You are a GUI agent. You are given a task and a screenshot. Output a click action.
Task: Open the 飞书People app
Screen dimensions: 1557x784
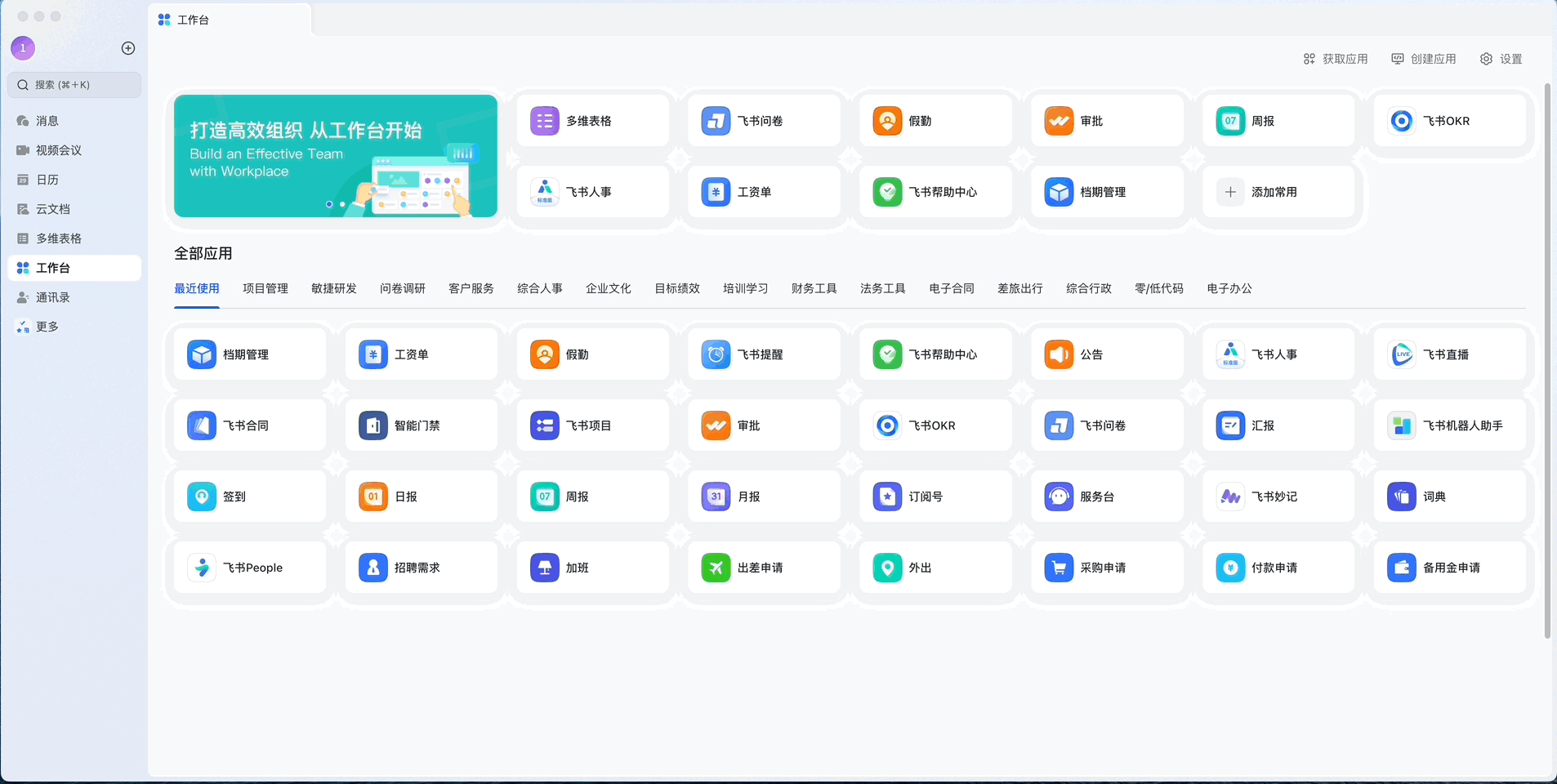point(250,568)
